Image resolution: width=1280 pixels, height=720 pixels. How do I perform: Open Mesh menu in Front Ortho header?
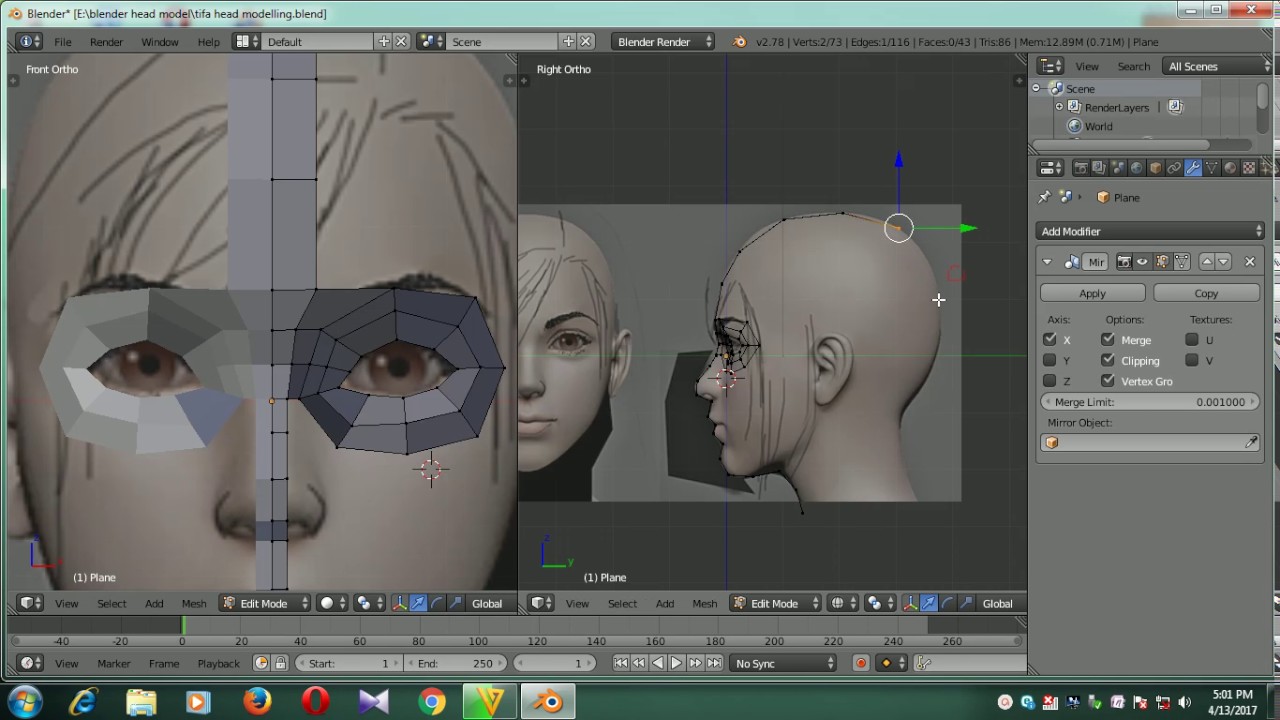tap(194, 603)
